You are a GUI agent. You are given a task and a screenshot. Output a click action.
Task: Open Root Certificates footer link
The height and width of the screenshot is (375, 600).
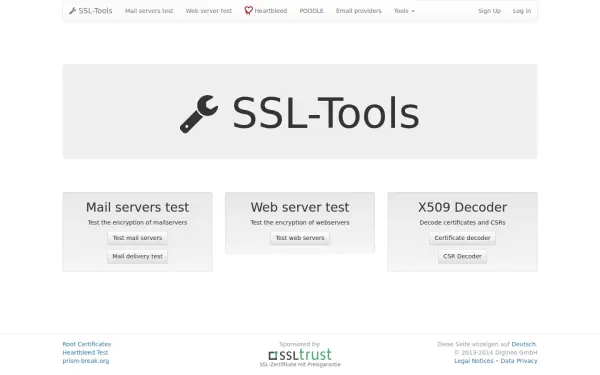[x=87, y=344]
